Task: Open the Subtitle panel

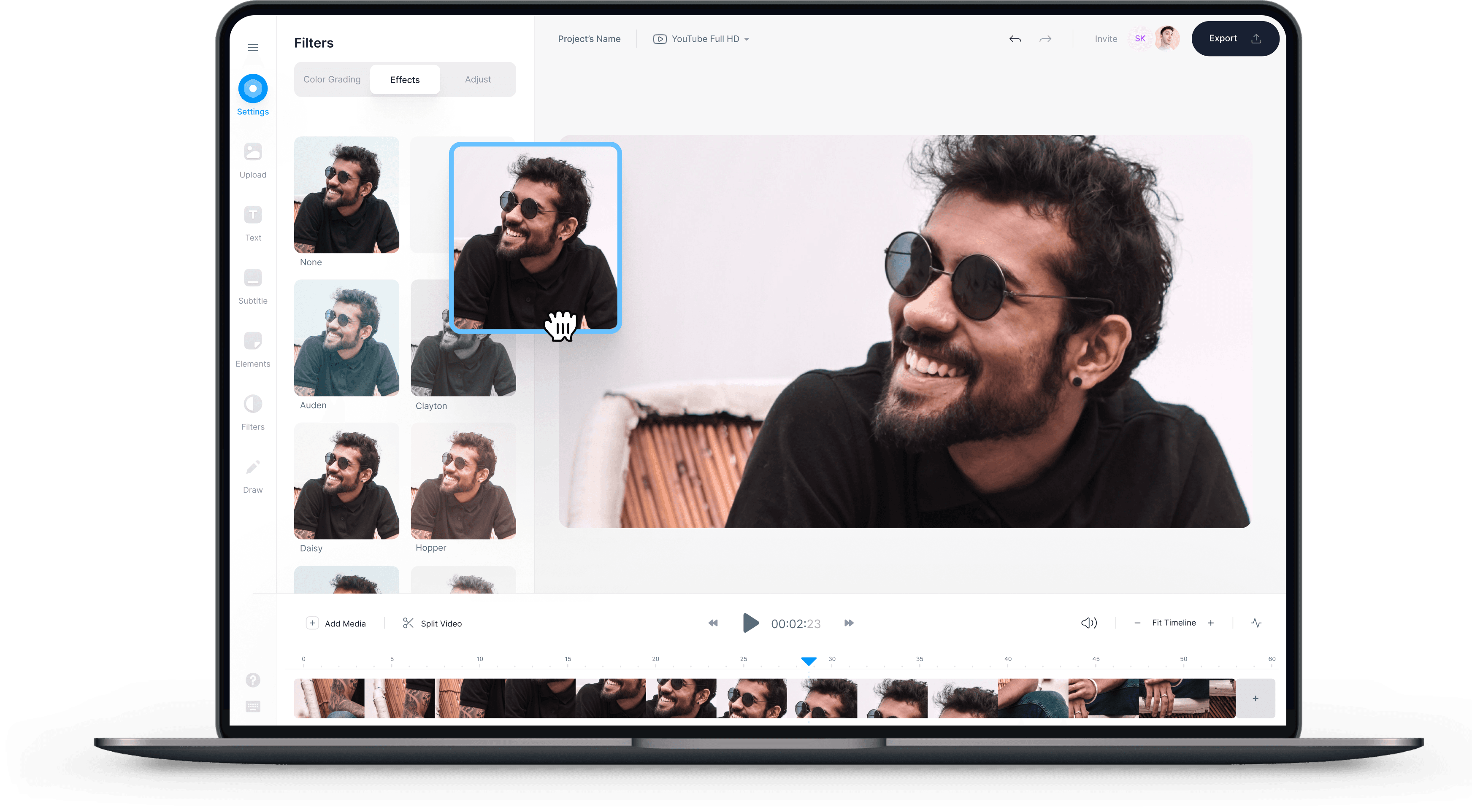Action: coord(252,284)
